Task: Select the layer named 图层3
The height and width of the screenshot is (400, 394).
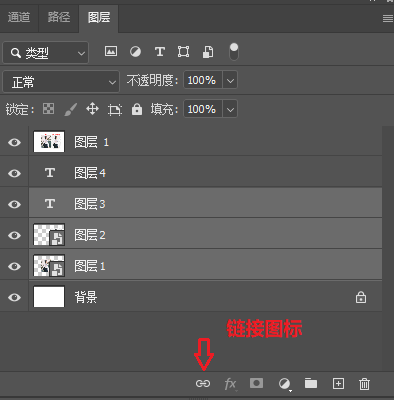Action: (90, 204)
